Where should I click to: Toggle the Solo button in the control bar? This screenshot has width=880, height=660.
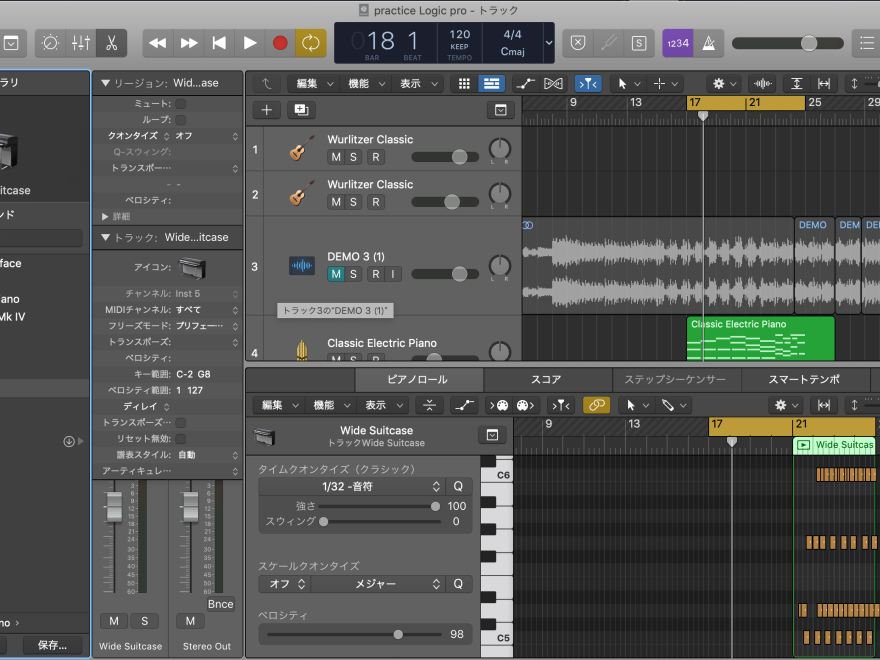[x=639, y=43]
